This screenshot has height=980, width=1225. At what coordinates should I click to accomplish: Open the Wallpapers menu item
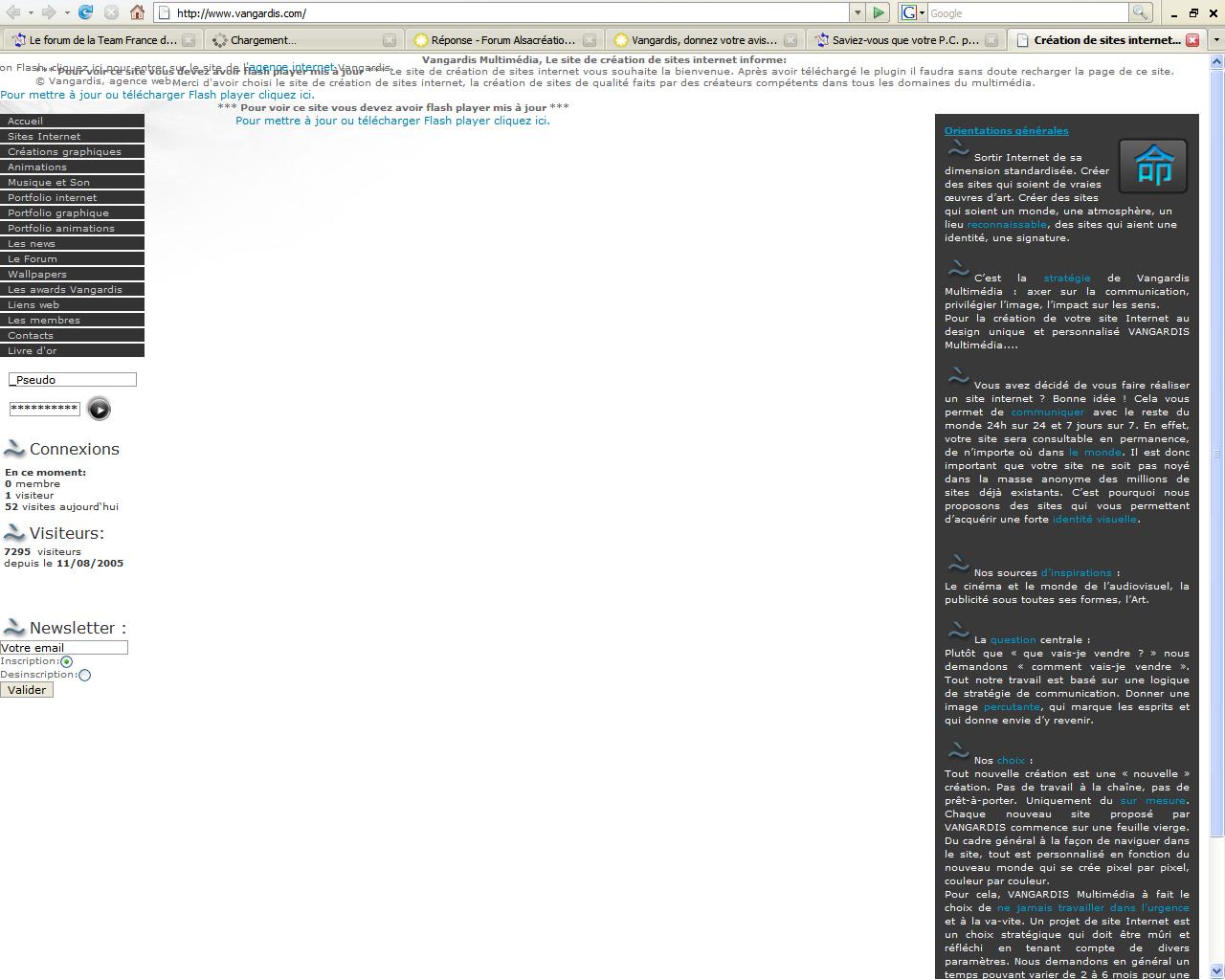72,274
